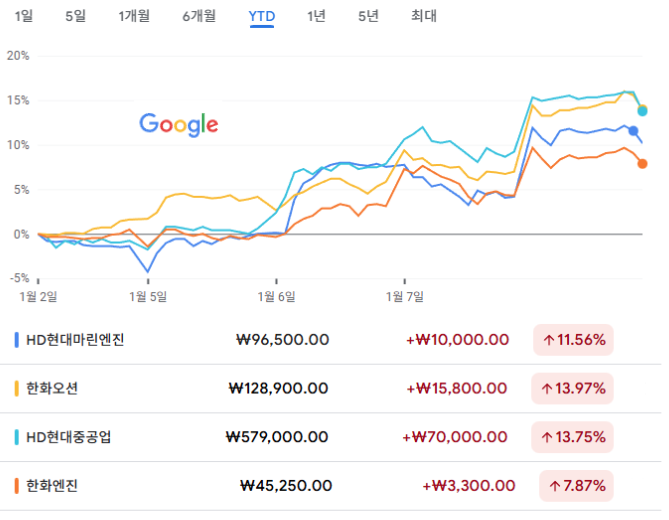Open 한화오션 stock row
The image size is (669, 520).
(52, 388)
